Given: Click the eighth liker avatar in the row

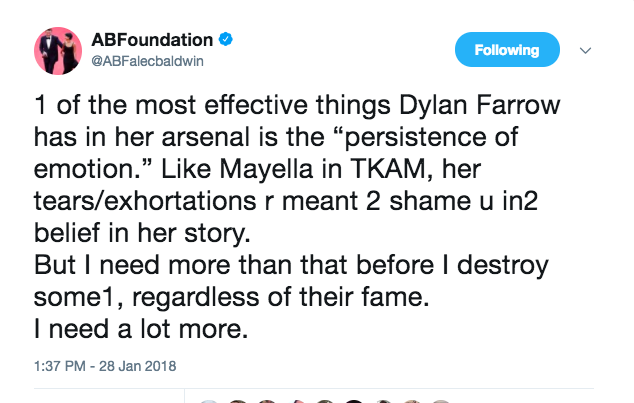Looking at the screenshot, I should point(412,402).
